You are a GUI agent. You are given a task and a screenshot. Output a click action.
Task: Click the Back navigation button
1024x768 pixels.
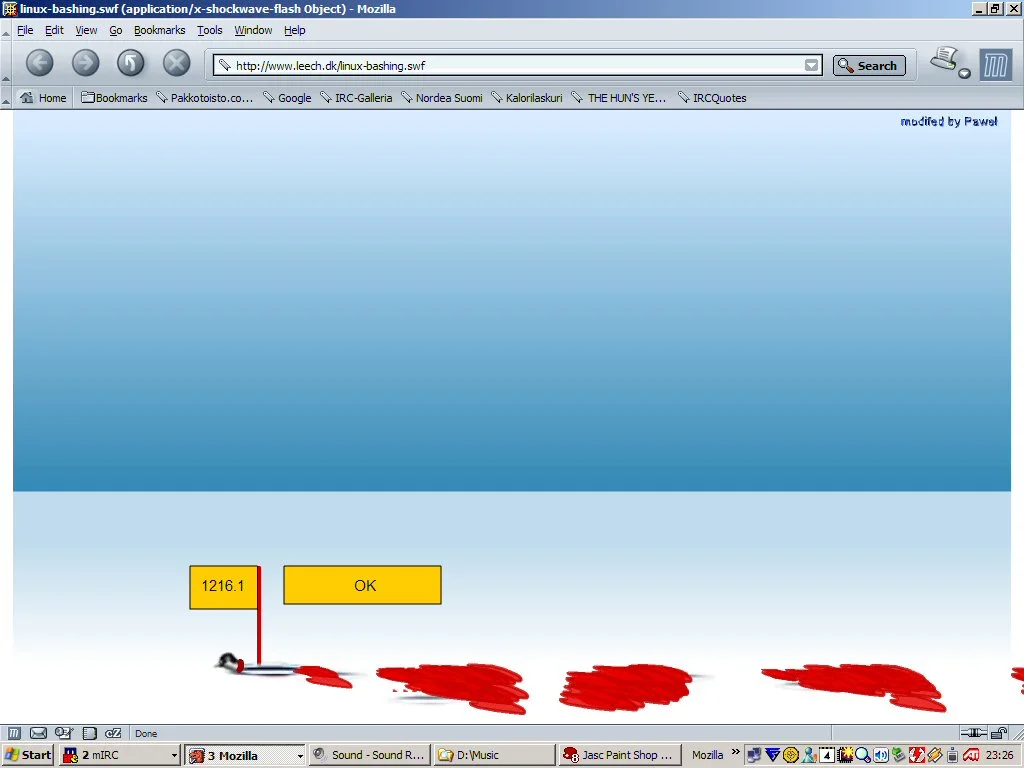point(39,64)
